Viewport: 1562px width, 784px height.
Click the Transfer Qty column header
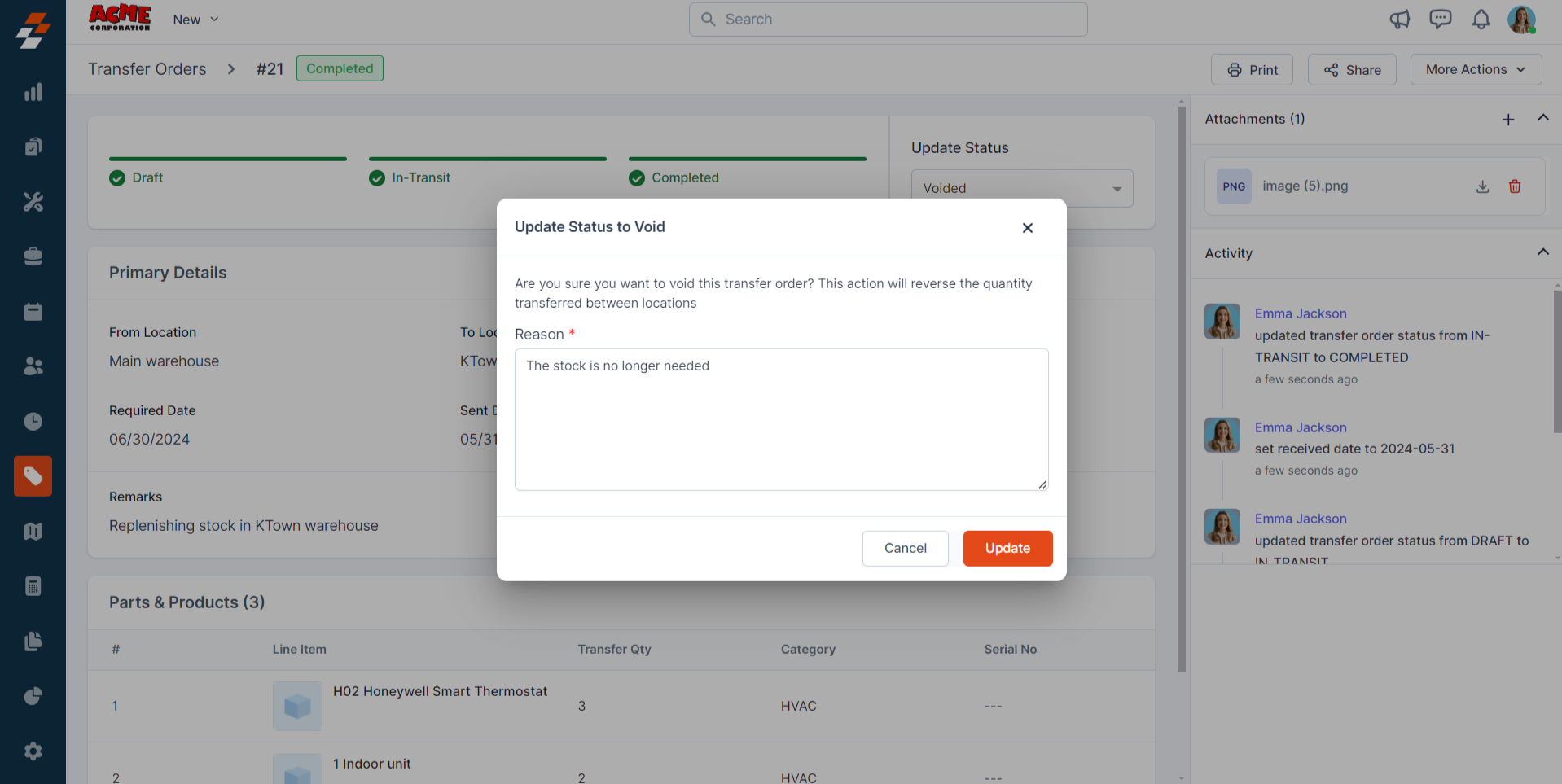614,649
